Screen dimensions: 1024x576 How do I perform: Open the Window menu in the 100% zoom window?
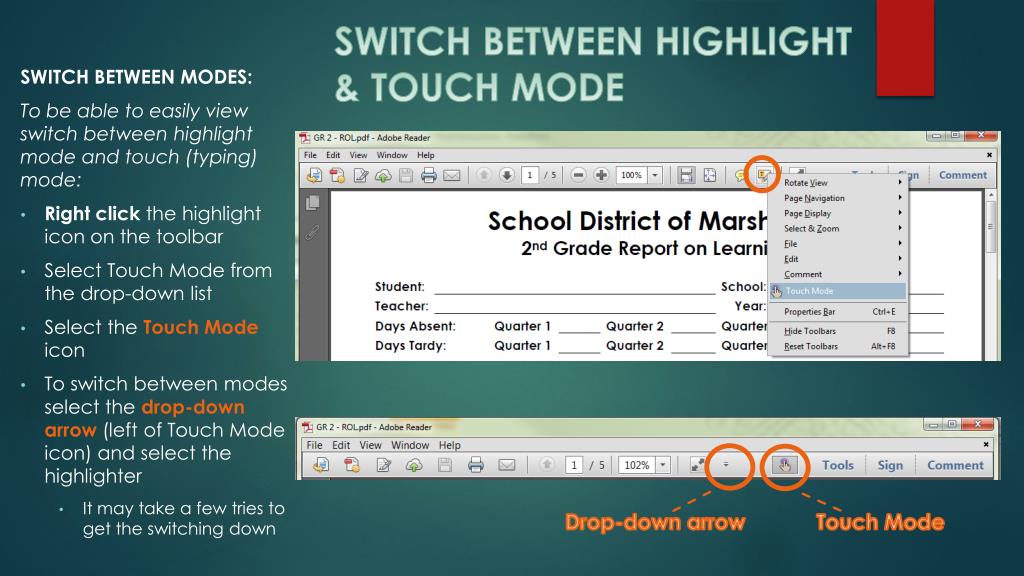pyautogui.click(x=392, y=155)
